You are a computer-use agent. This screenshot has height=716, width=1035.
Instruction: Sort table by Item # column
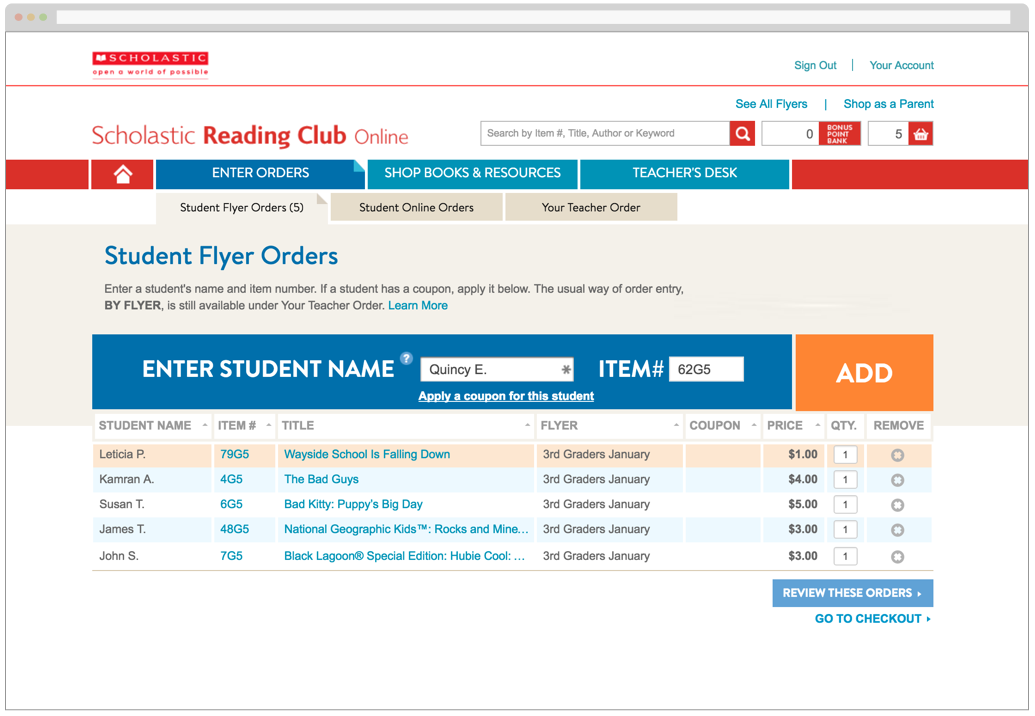244,426
